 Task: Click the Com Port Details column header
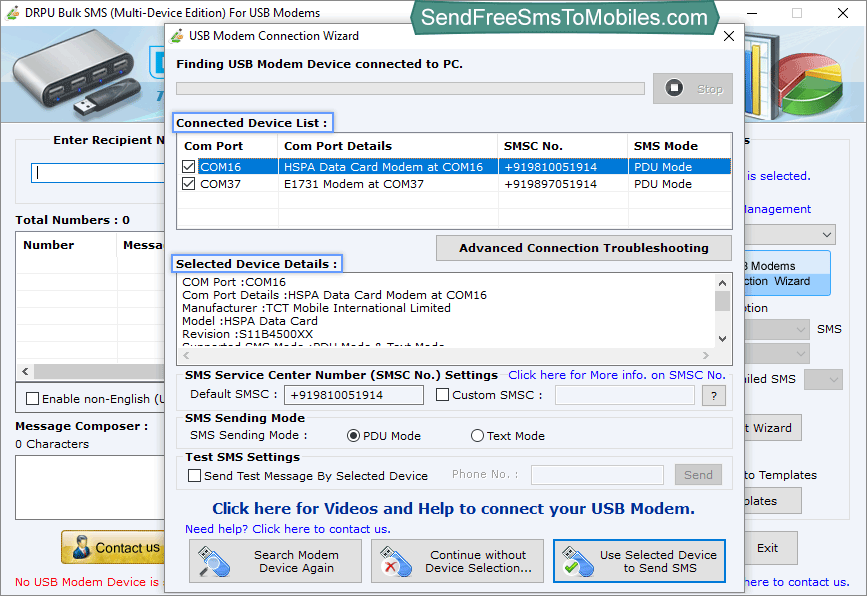coord(388,146)
